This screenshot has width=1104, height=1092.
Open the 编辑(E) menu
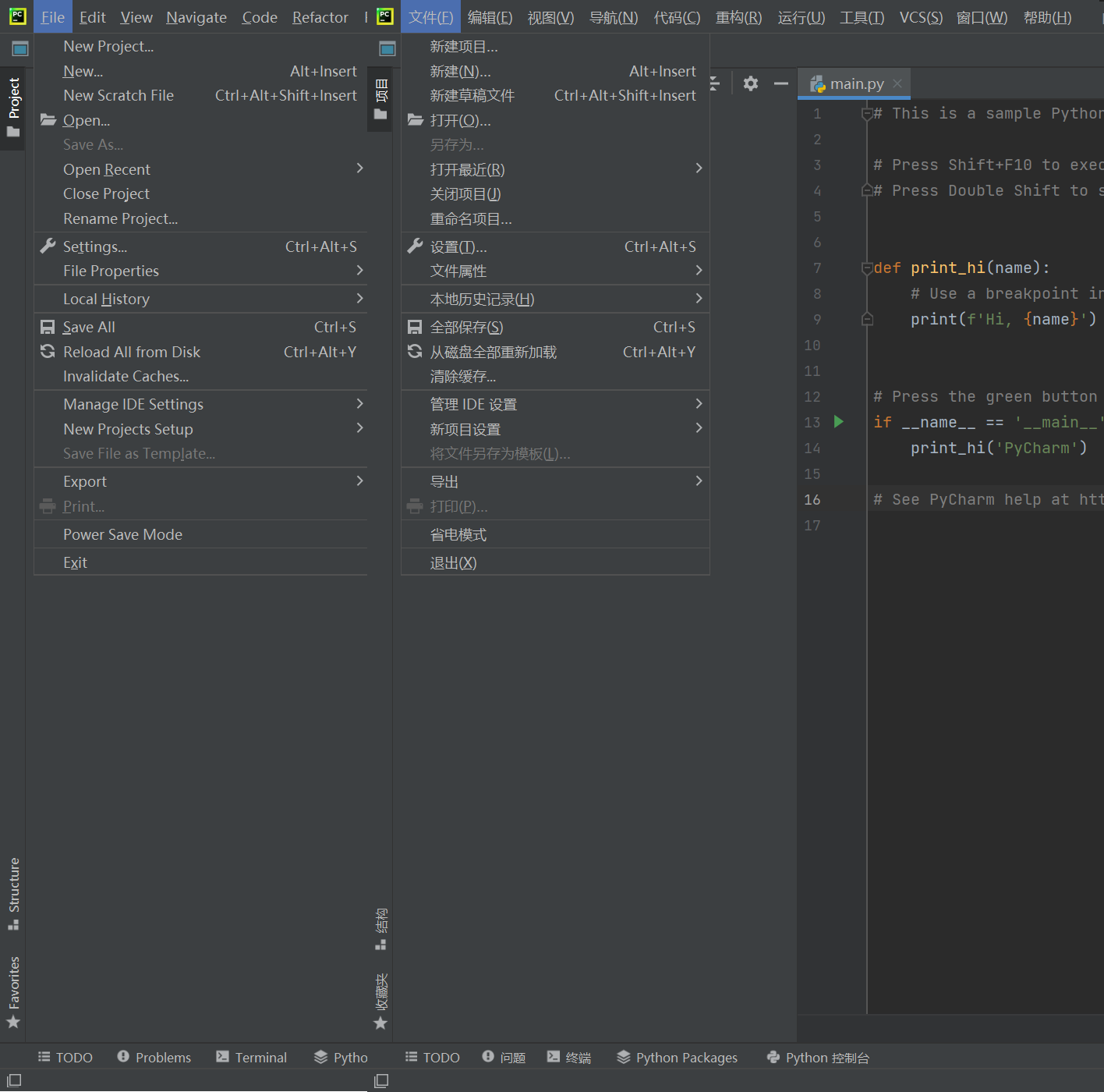pos(490,17)
